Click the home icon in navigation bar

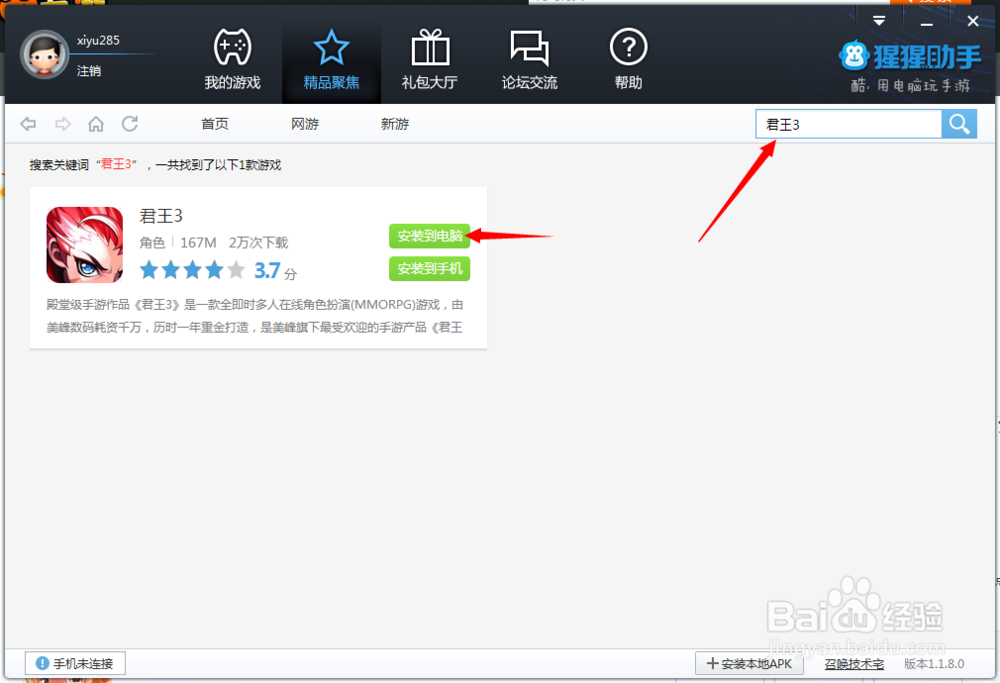pos(96,124)
